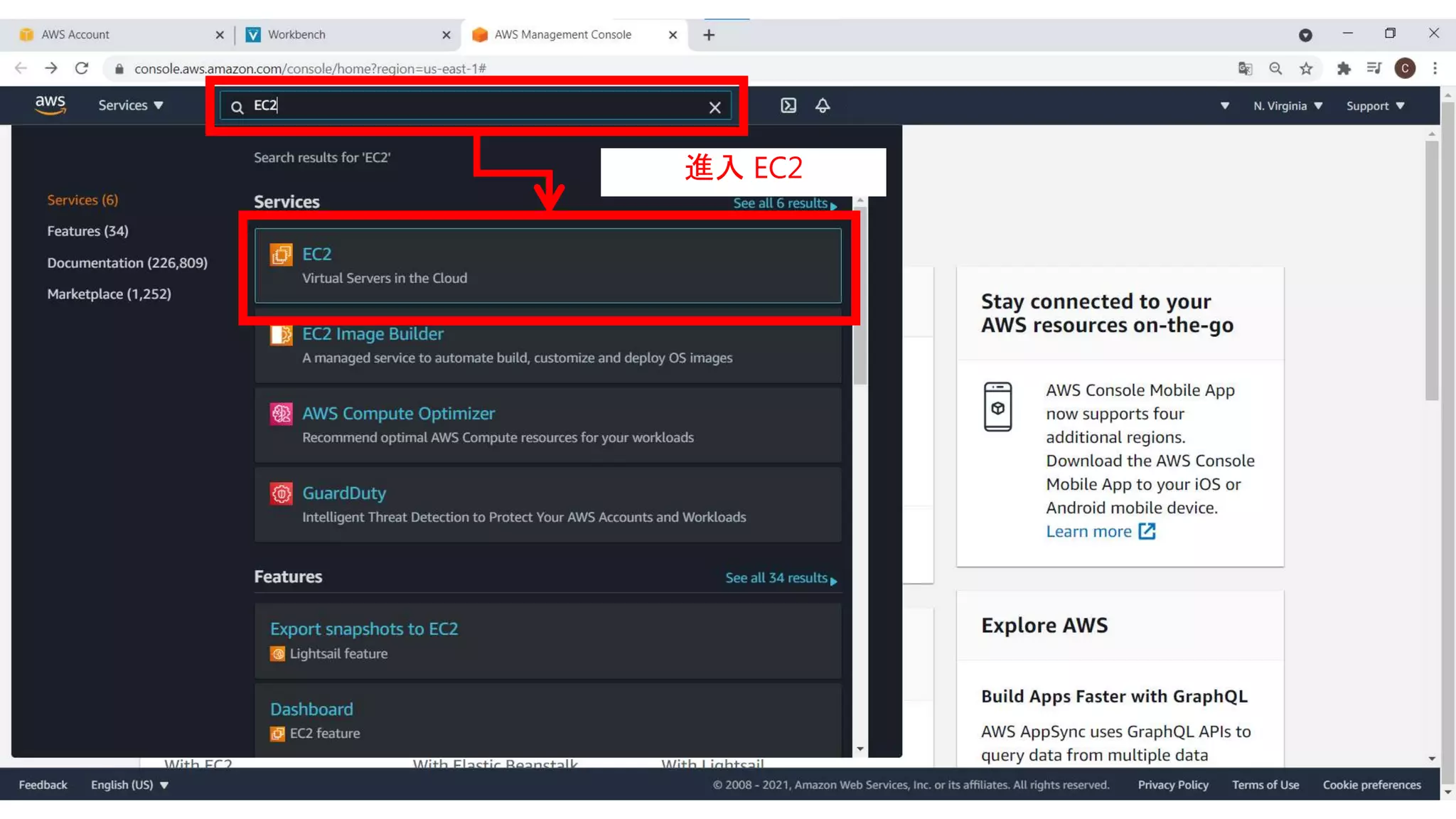Open the EC2 Image Builder result
The height and width of the screenshot is (819, 1456).
547,346
